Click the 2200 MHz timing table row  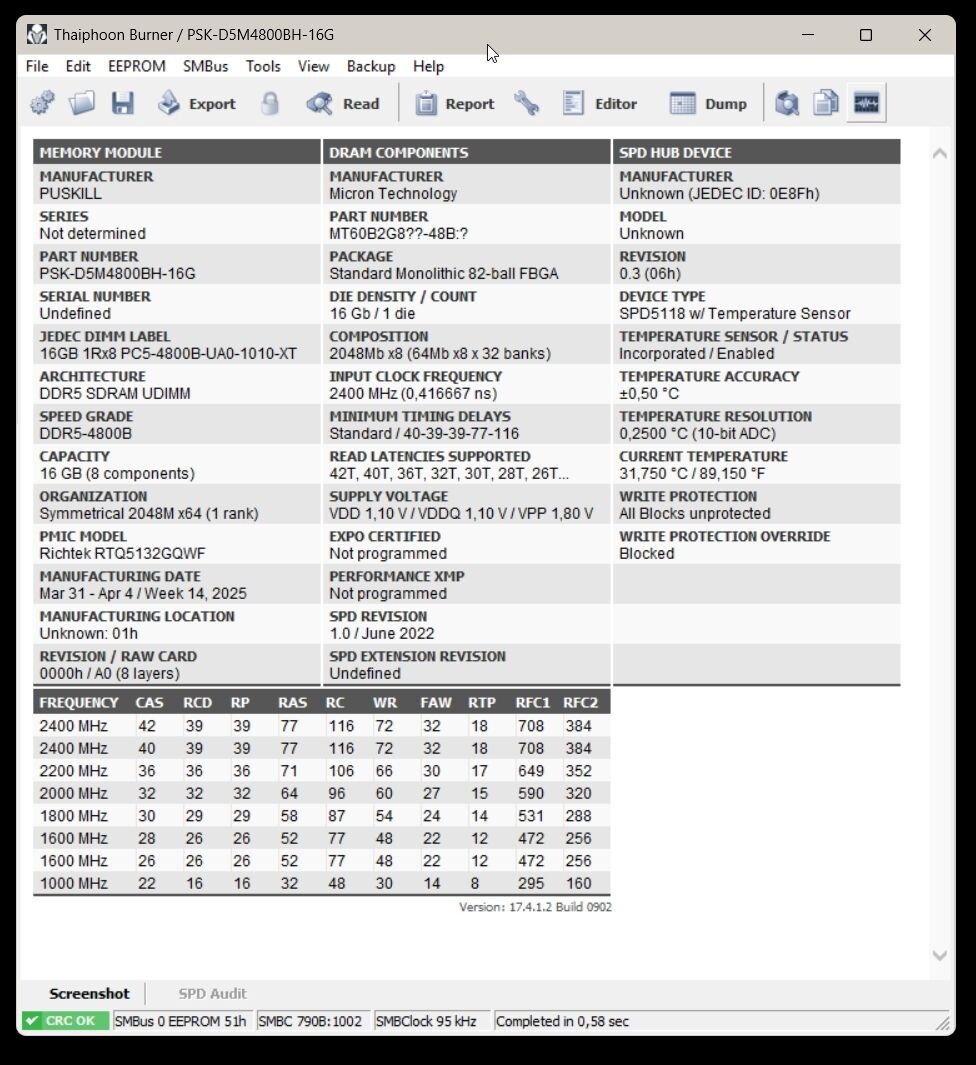(x=322, y=771)
